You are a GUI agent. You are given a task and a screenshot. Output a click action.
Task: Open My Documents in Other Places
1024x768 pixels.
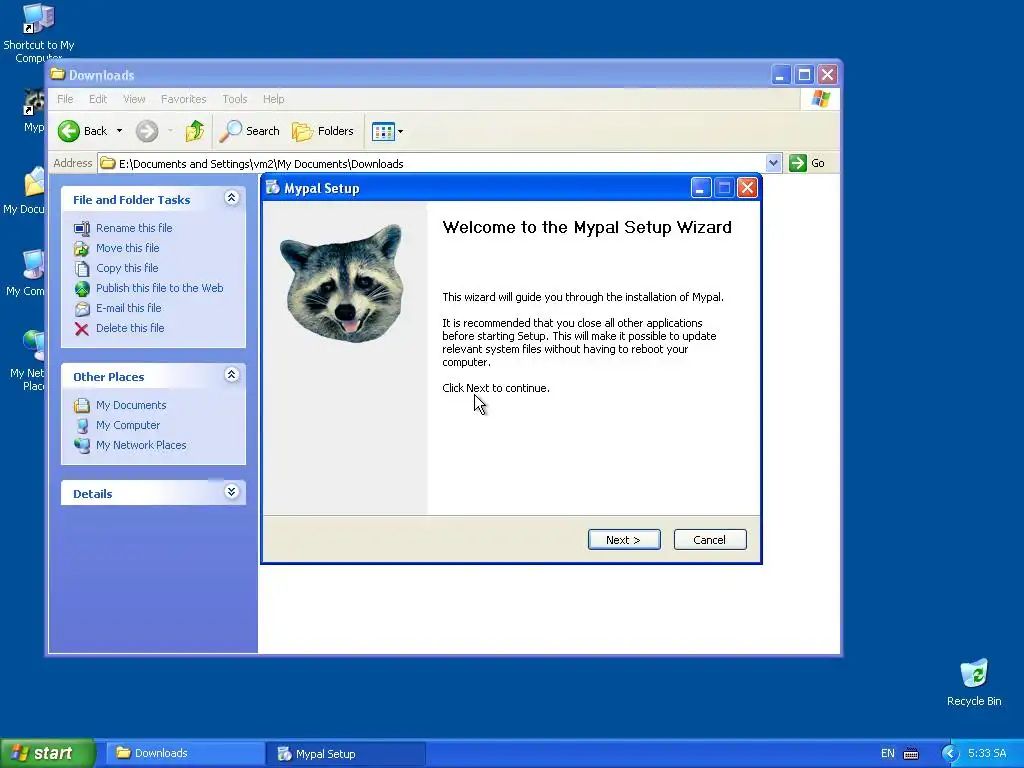(x=131, y=406)
